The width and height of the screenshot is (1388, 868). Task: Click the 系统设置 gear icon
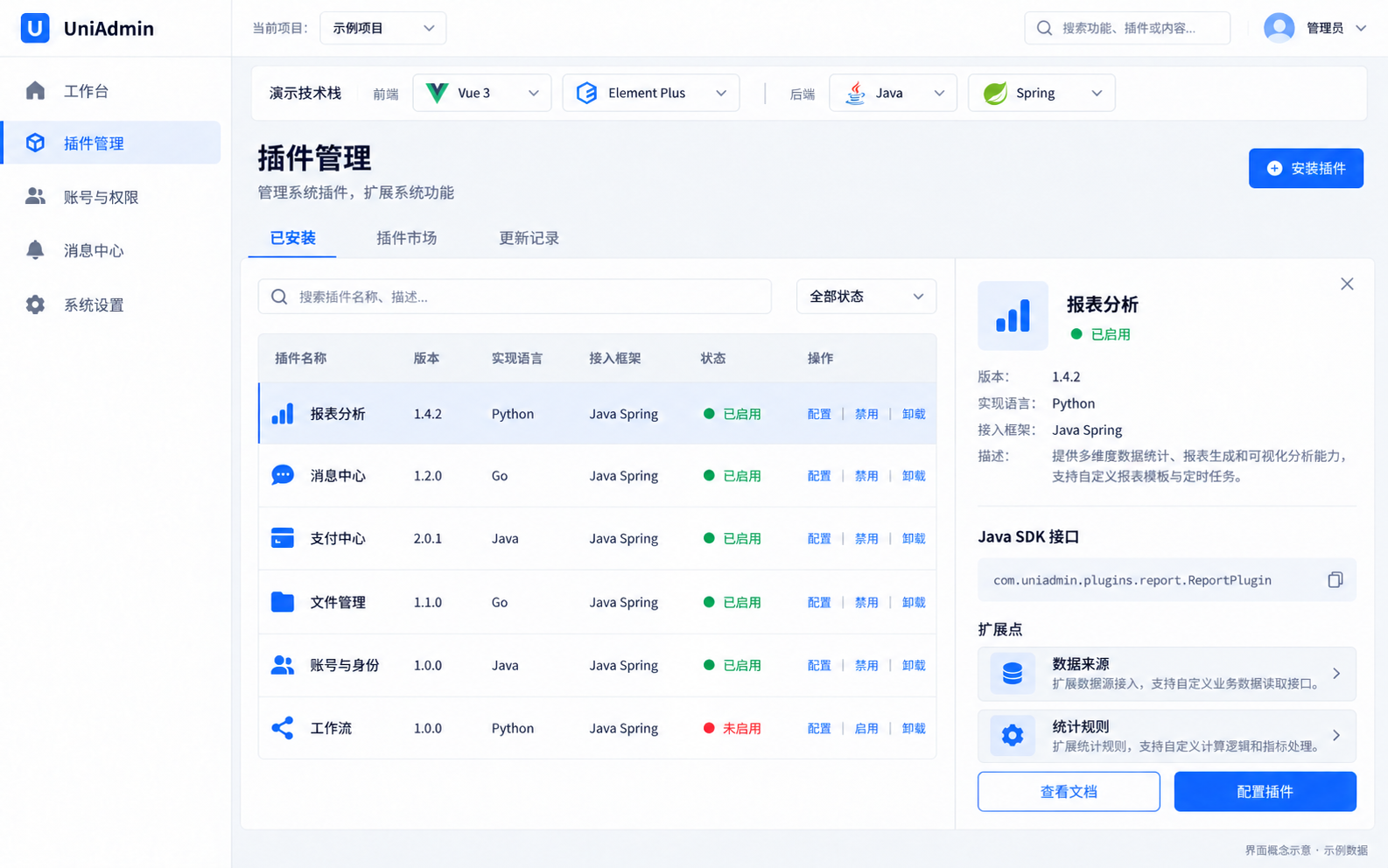click(x=35, y=304)
